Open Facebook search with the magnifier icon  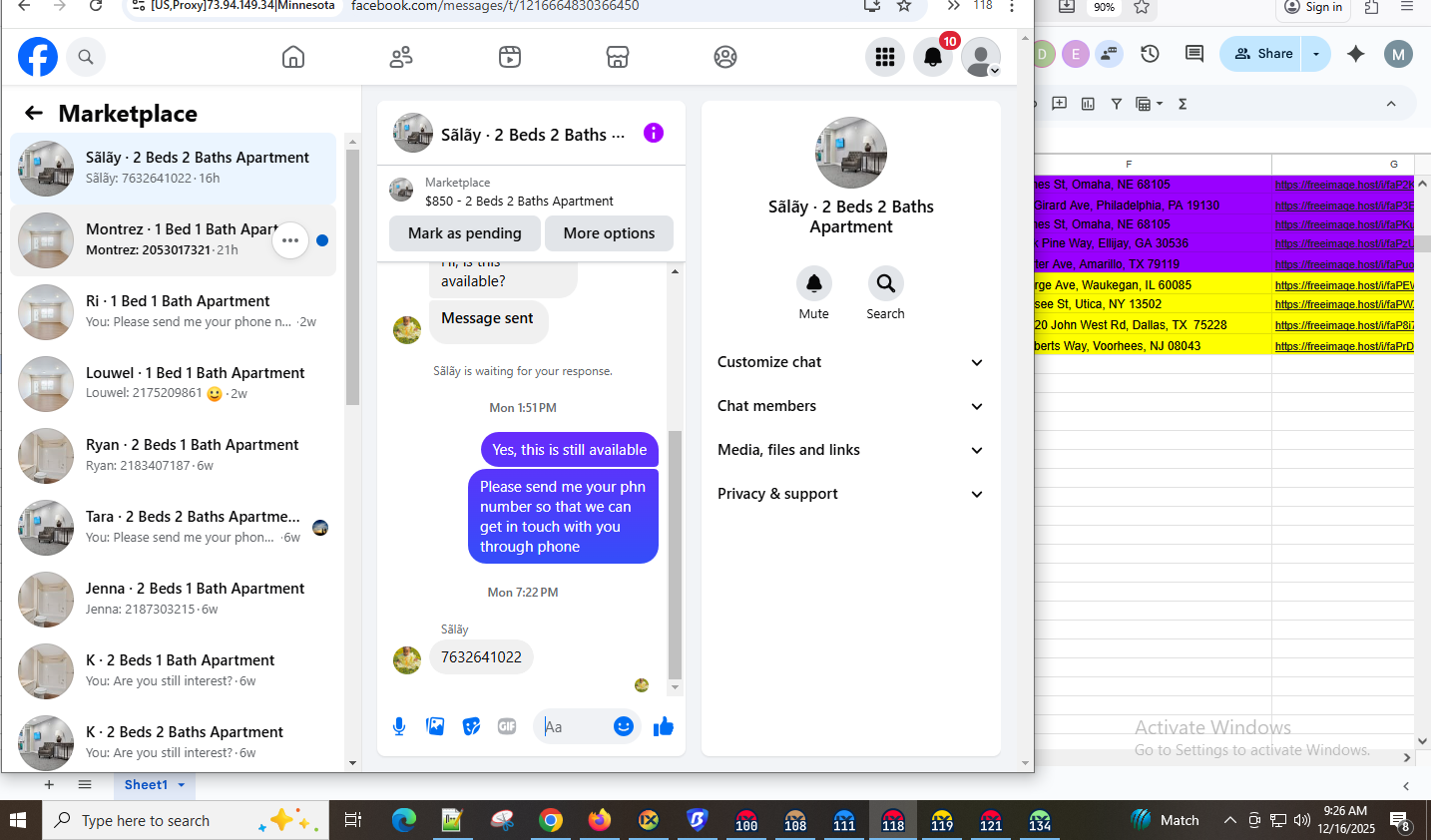86,57
